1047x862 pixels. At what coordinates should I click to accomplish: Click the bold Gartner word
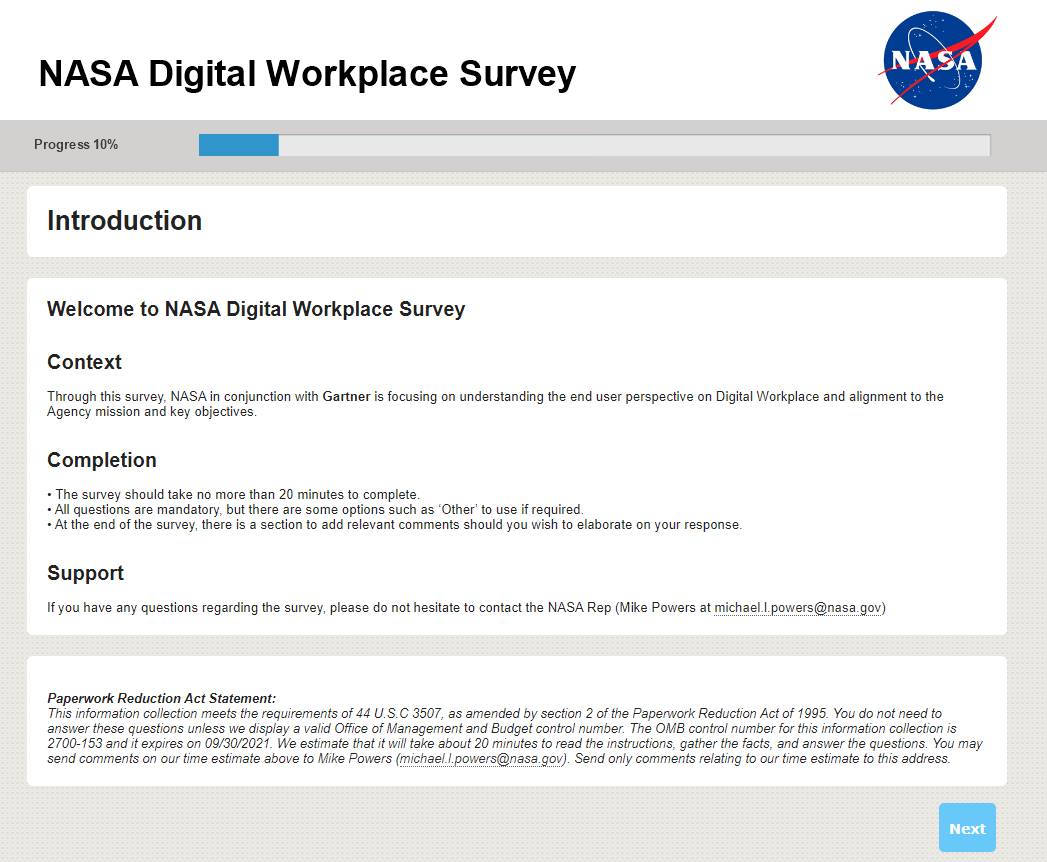pos(346,397)
